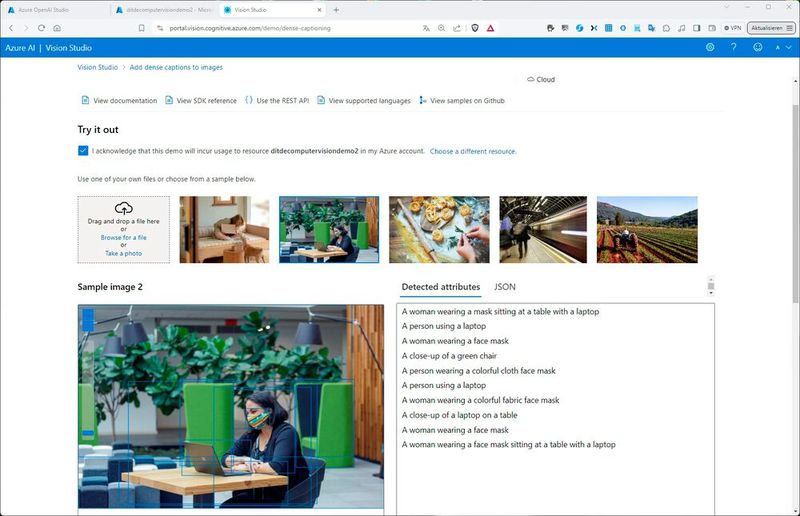Open View samples on Github link
Viewport: 800px width, 516px height.
point(462,101)
